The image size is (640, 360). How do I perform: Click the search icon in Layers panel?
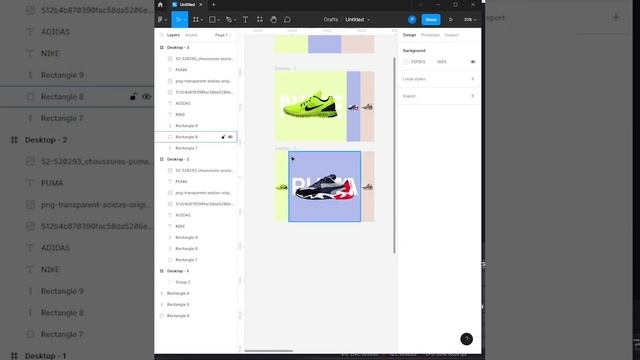162,35
